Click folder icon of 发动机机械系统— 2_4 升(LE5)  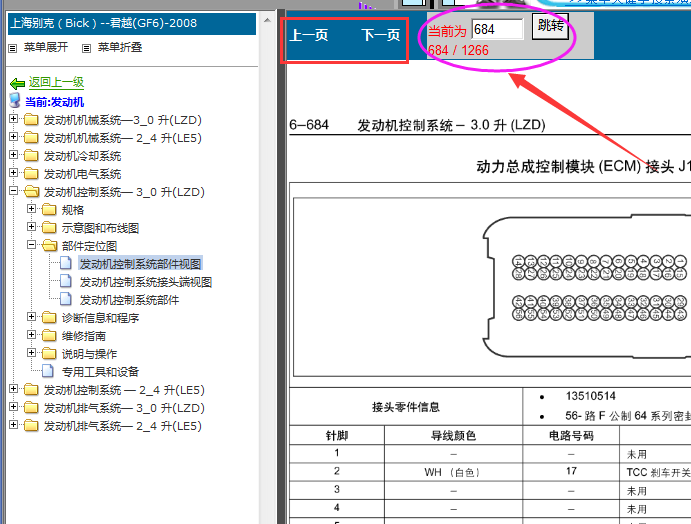pyautogui.click(x=31, y=138)
